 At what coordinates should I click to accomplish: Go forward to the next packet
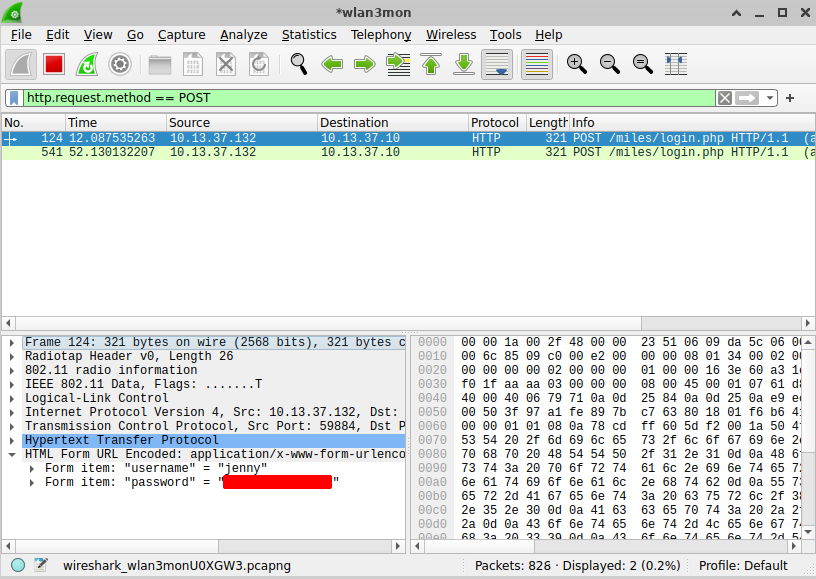click(365, 65)
